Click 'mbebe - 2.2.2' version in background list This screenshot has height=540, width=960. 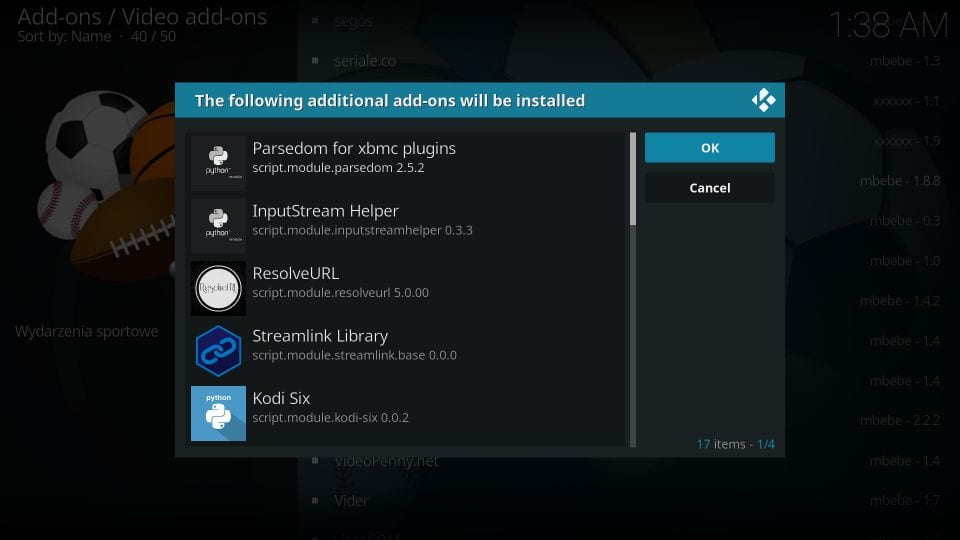pos(900,421)
